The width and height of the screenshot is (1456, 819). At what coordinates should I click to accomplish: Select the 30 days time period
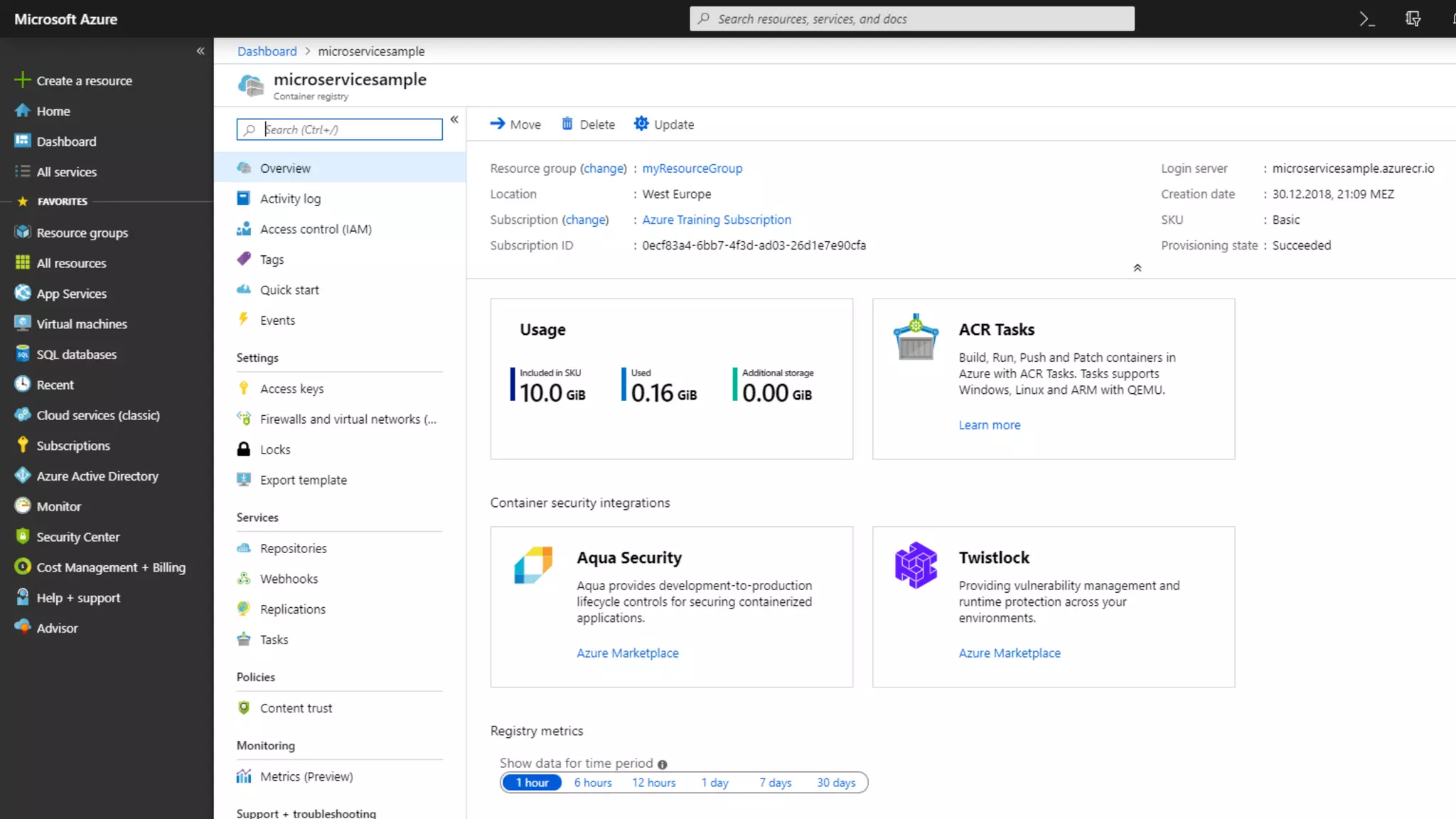pos(836,783)
